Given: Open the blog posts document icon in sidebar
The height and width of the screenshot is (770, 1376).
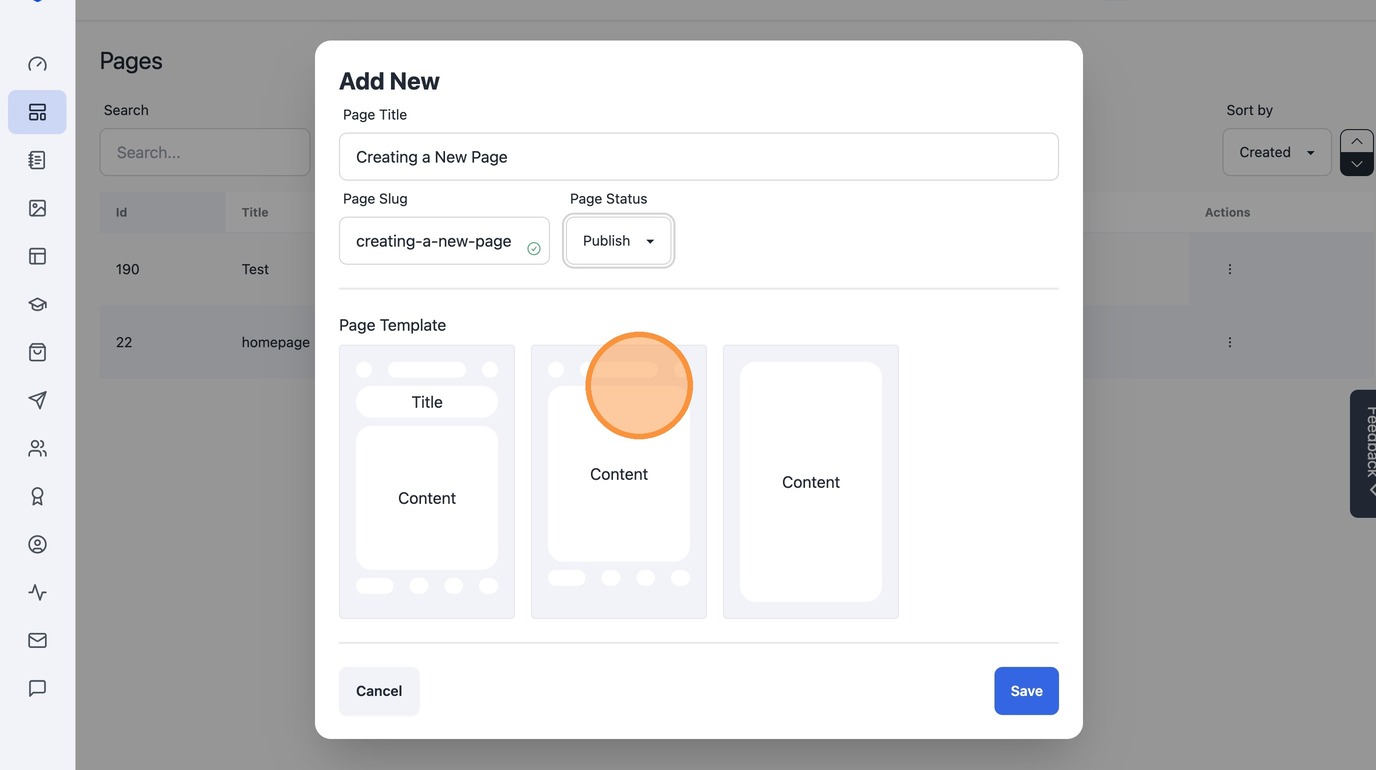Looking at the screenshot, I should (x=37, y=160).
